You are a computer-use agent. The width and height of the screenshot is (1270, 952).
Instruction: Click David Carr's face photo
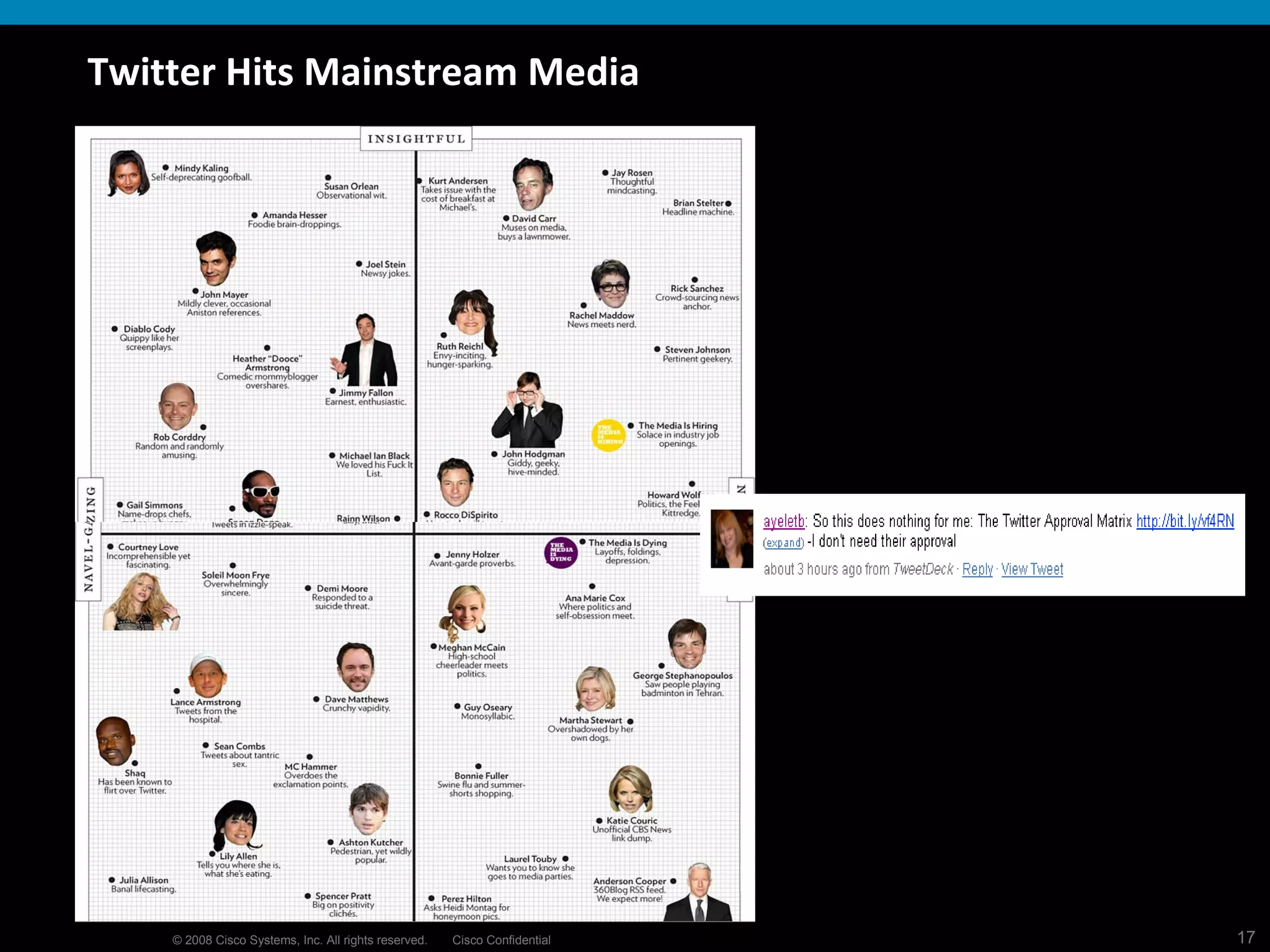(533, 185)
